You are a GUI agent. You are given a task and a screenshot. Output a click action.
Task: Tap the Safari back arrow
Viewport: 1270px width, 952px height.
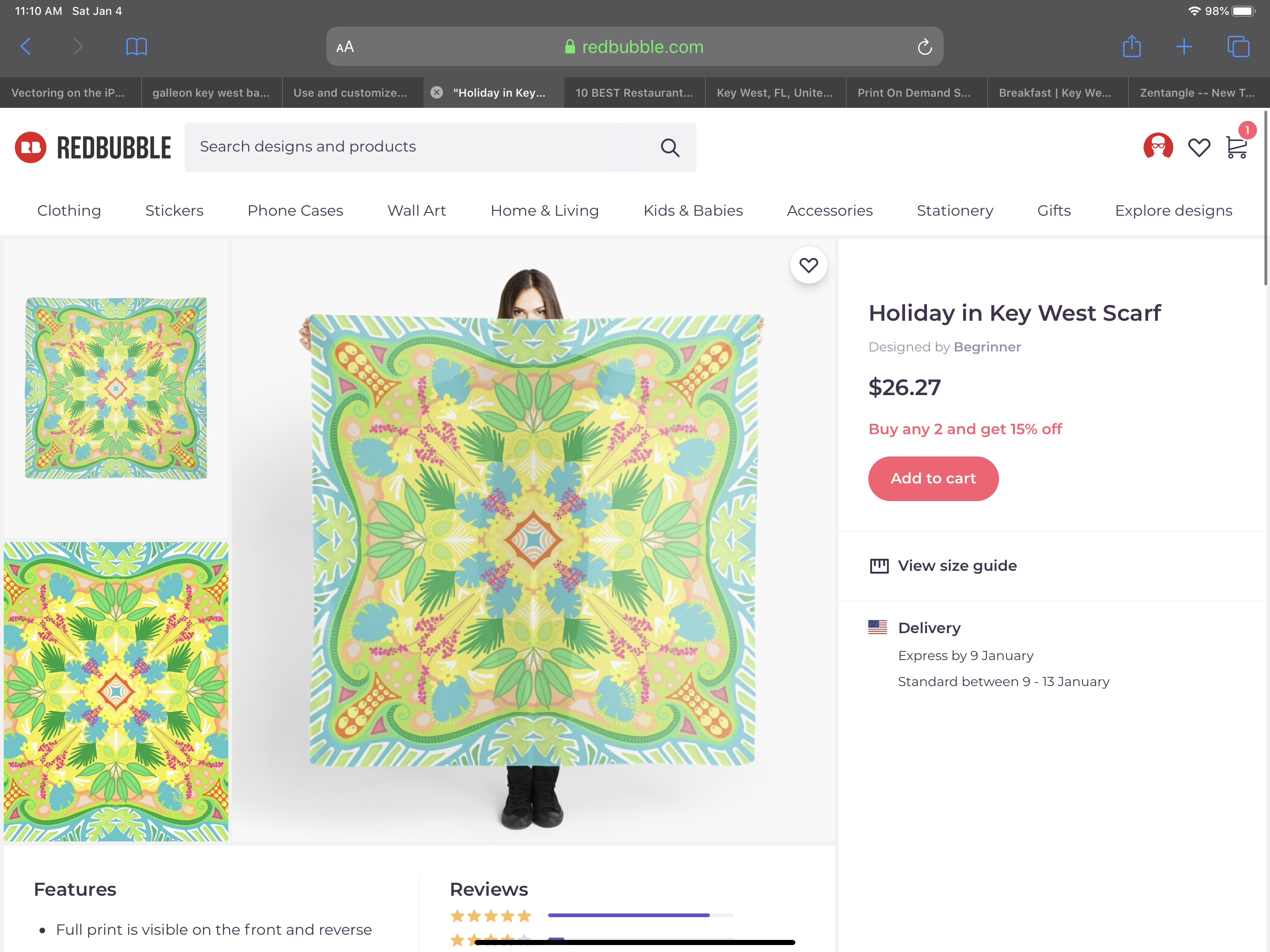(x=26, y=46)
